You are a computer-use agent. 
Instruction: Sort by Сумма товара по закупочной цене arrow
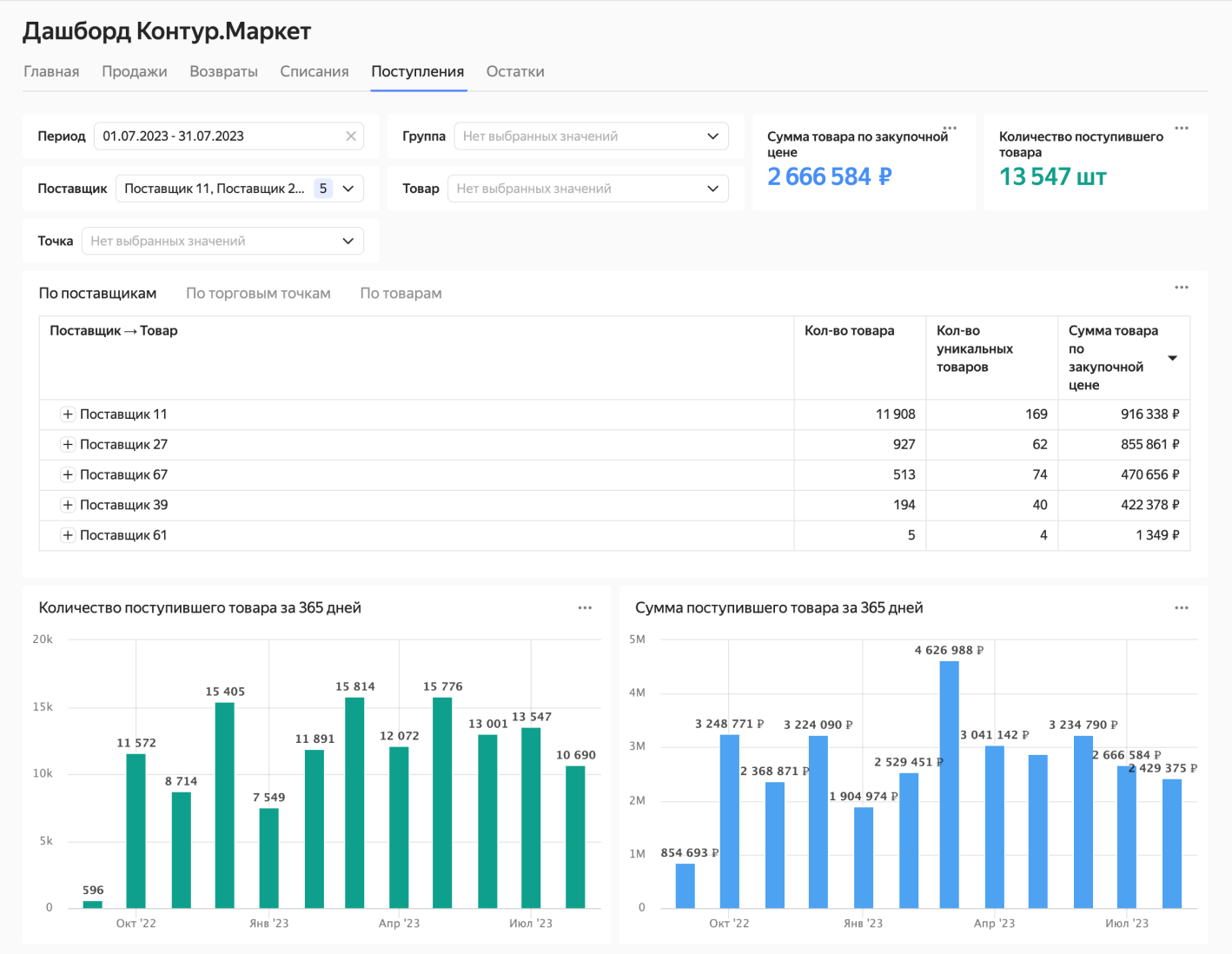[1172, 358]
